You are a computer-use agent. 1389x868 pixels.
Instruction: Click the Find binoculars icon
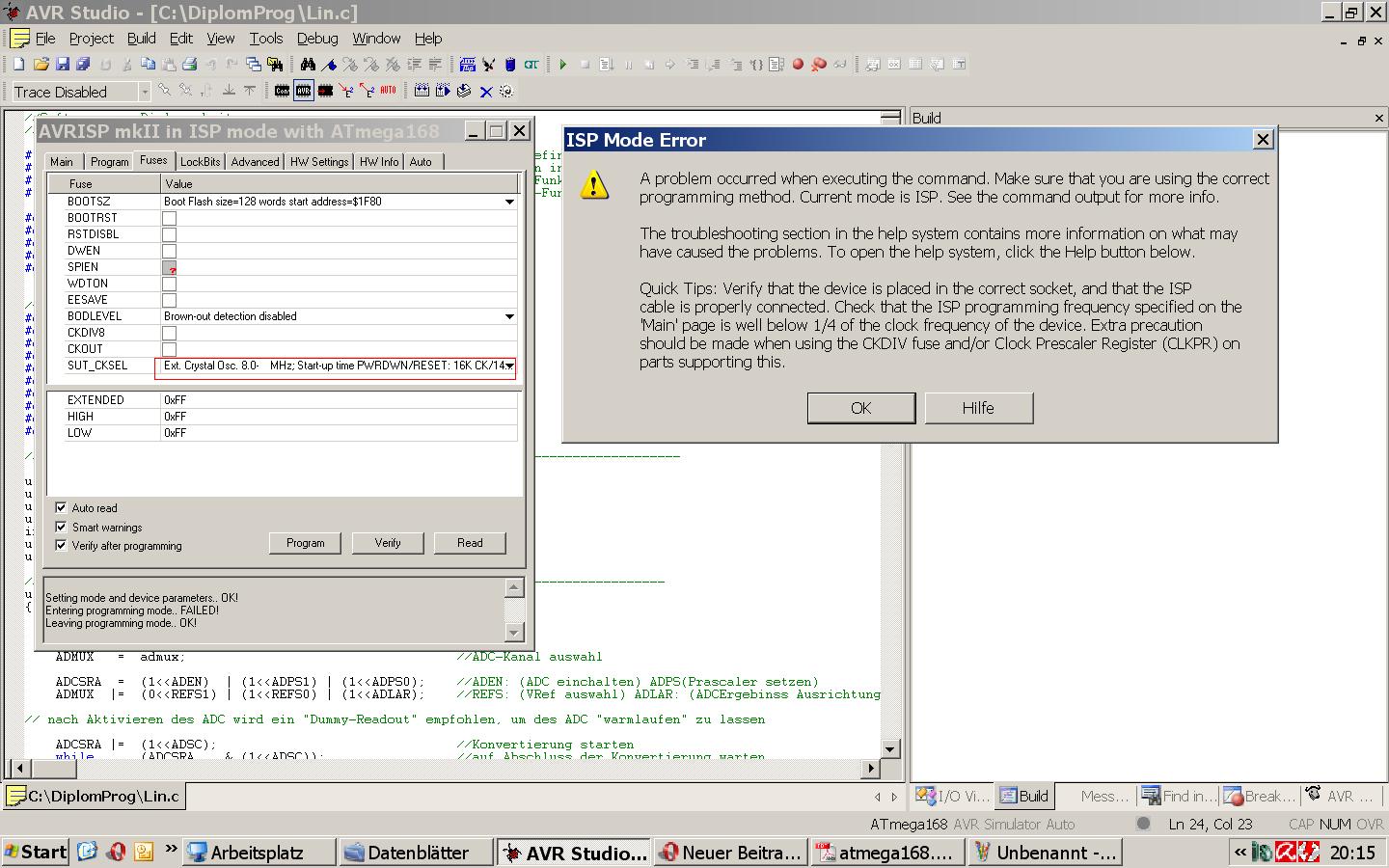pos(308,65)
